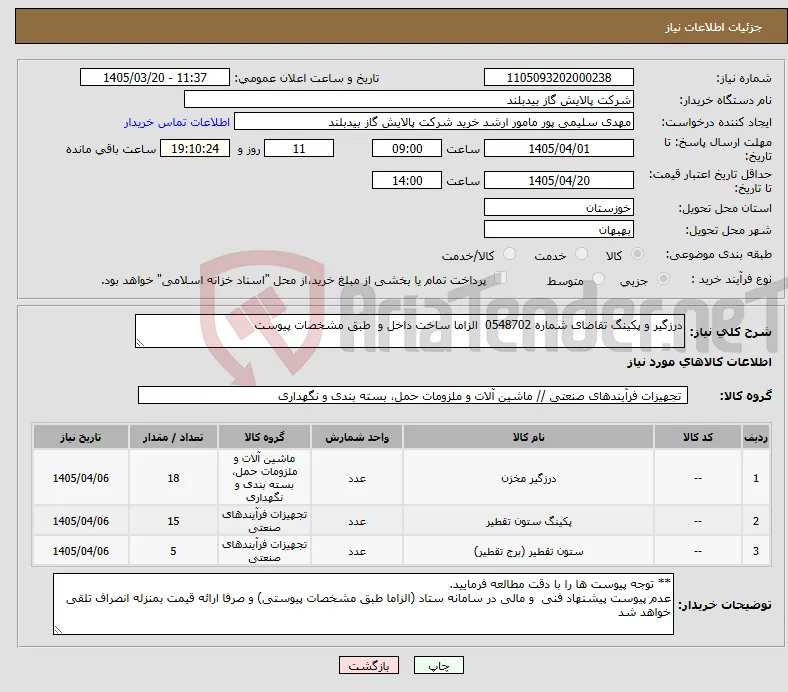Click the بازگشت (back) button

369,665
